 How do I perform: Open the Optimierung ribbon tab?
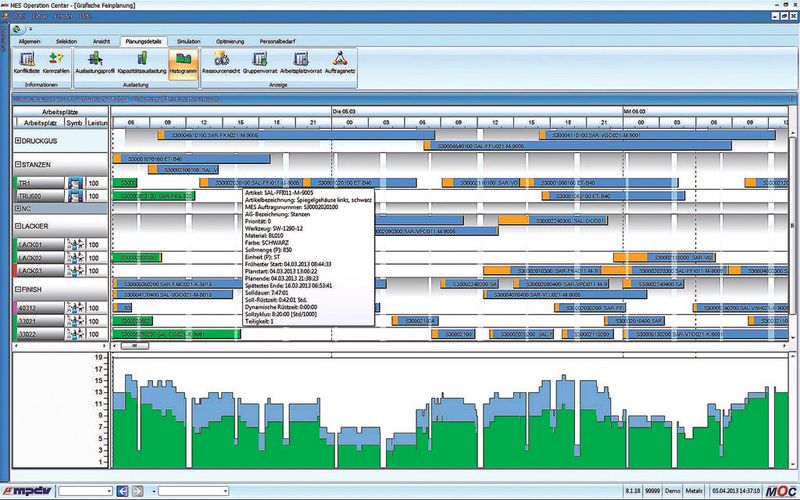230,41
